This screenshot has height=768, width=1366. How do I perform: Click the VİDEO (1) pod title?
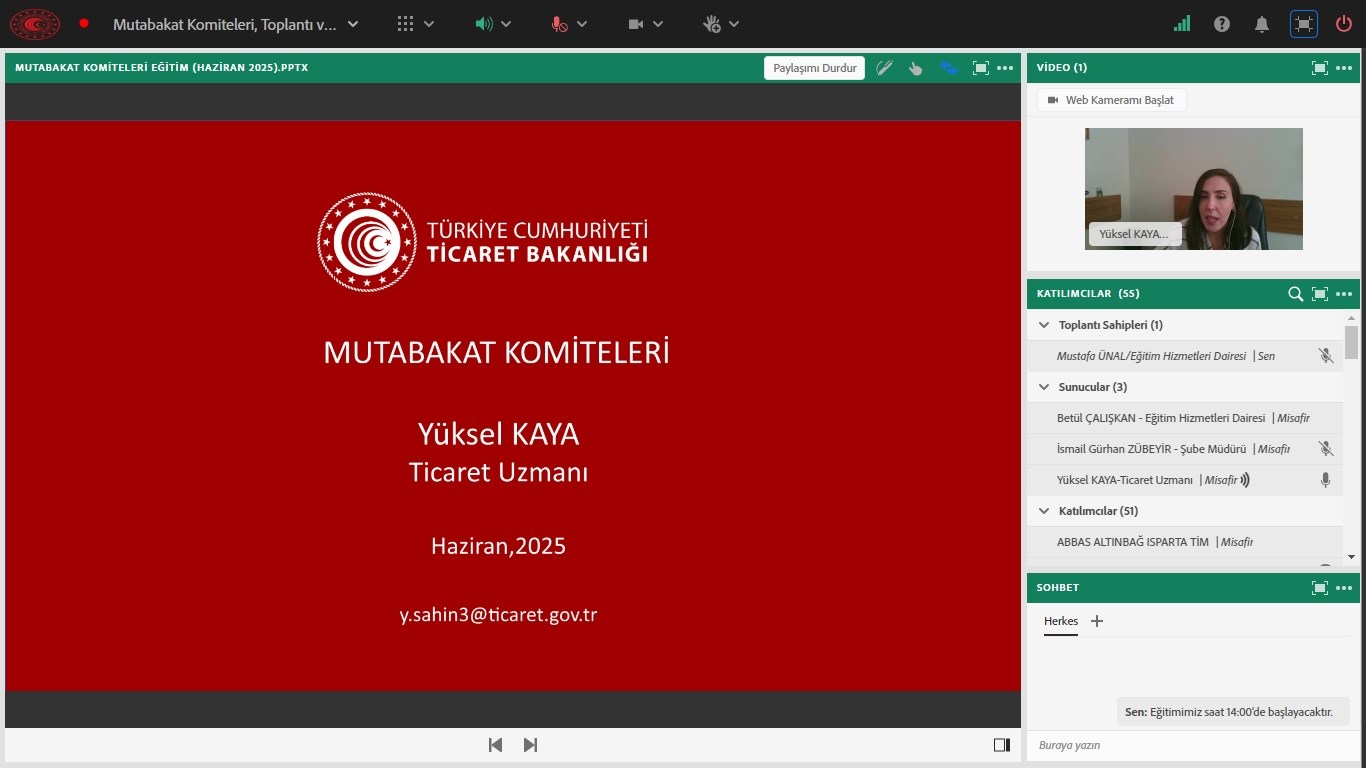click(x=1062, y=68)
